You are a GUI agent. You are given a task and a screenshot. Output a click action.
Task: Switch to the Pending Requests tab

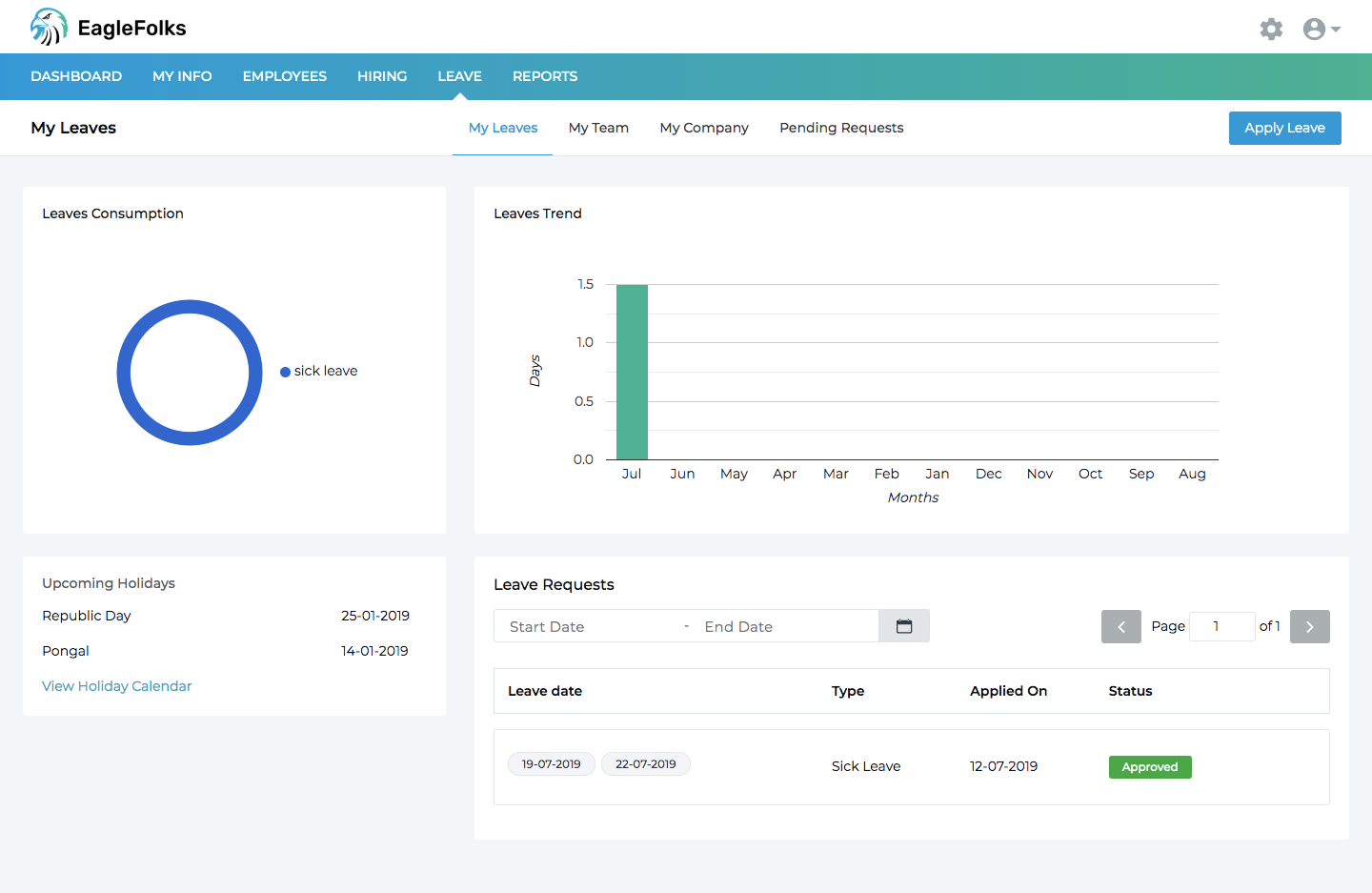pyautogui.click(x=841, y=128)
